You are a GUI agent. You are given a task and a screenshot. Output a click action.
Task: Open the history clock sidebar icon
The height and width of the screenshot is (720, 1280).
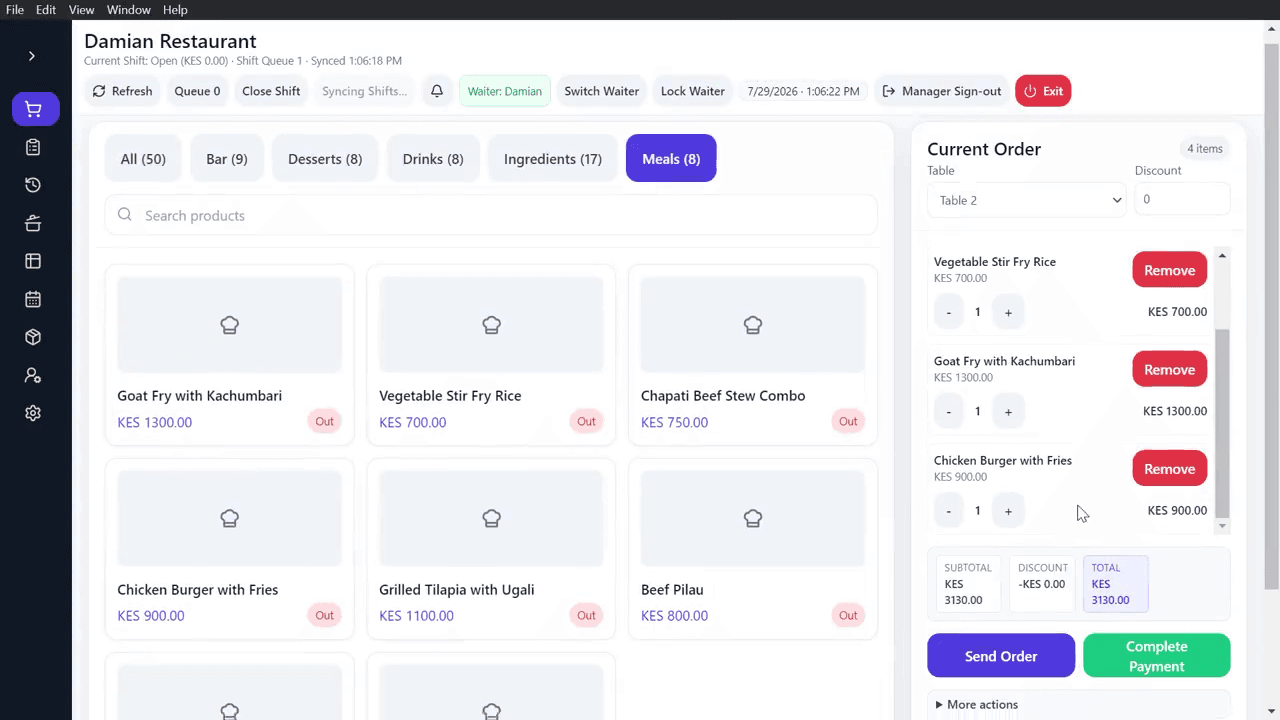click(33, 185)
